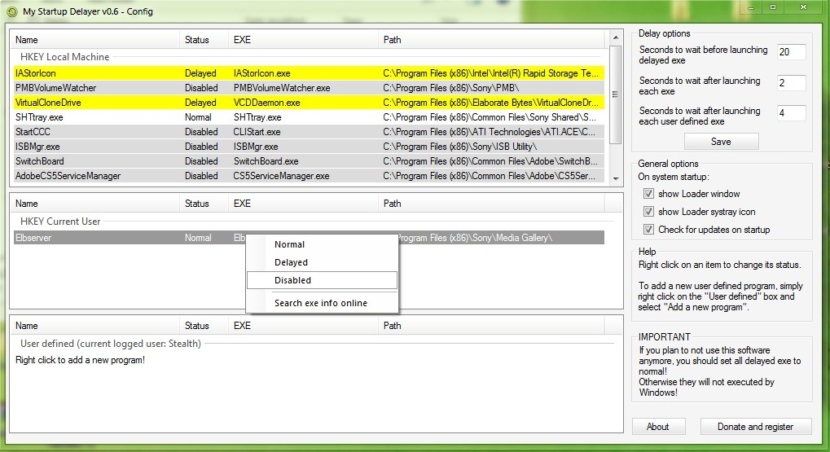Select Search exe info online
Screen dimensions: 830x452
click(320, 303)
